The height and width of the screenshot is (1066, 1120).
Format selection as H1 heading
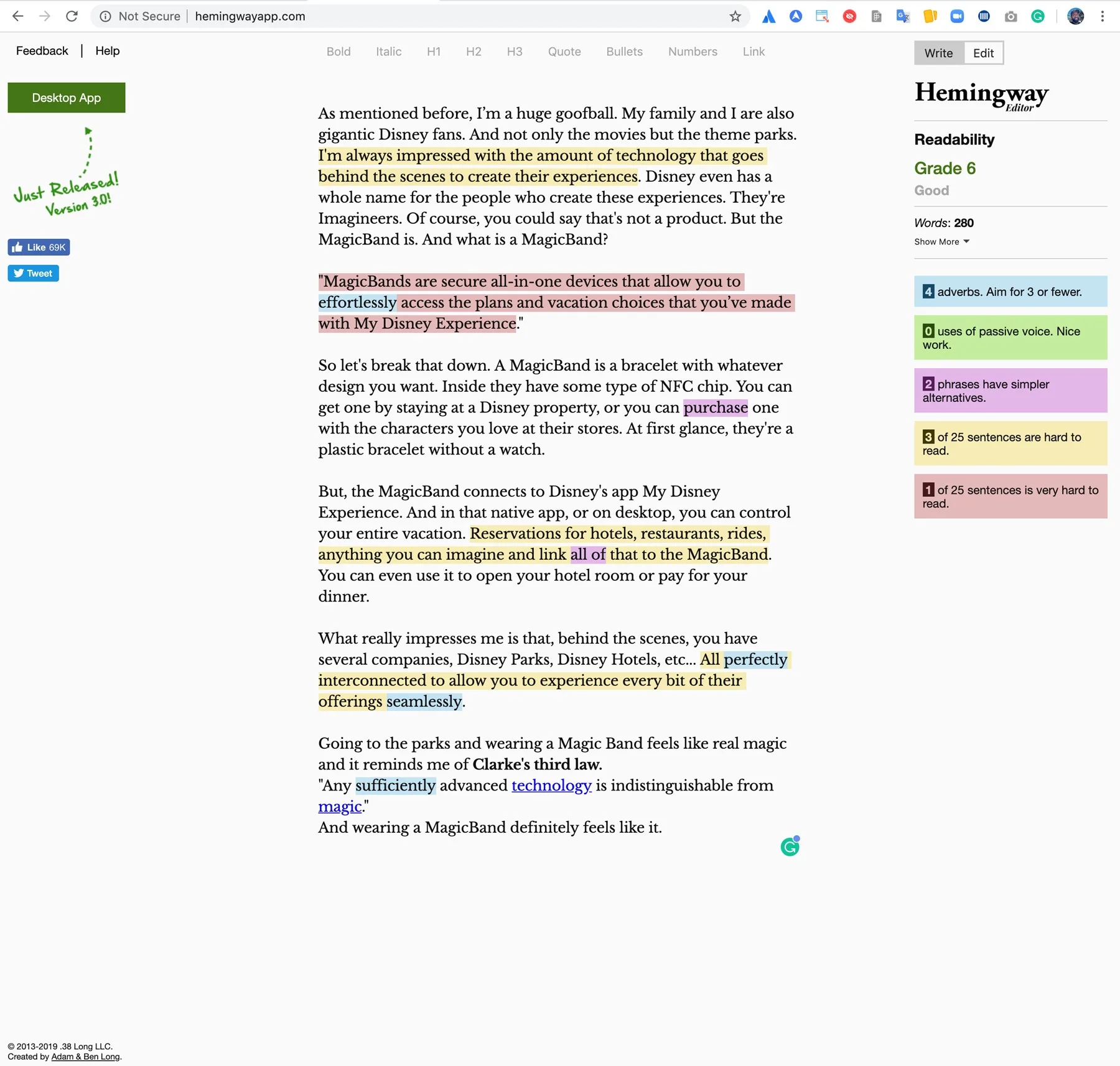(x=434, y=52)
